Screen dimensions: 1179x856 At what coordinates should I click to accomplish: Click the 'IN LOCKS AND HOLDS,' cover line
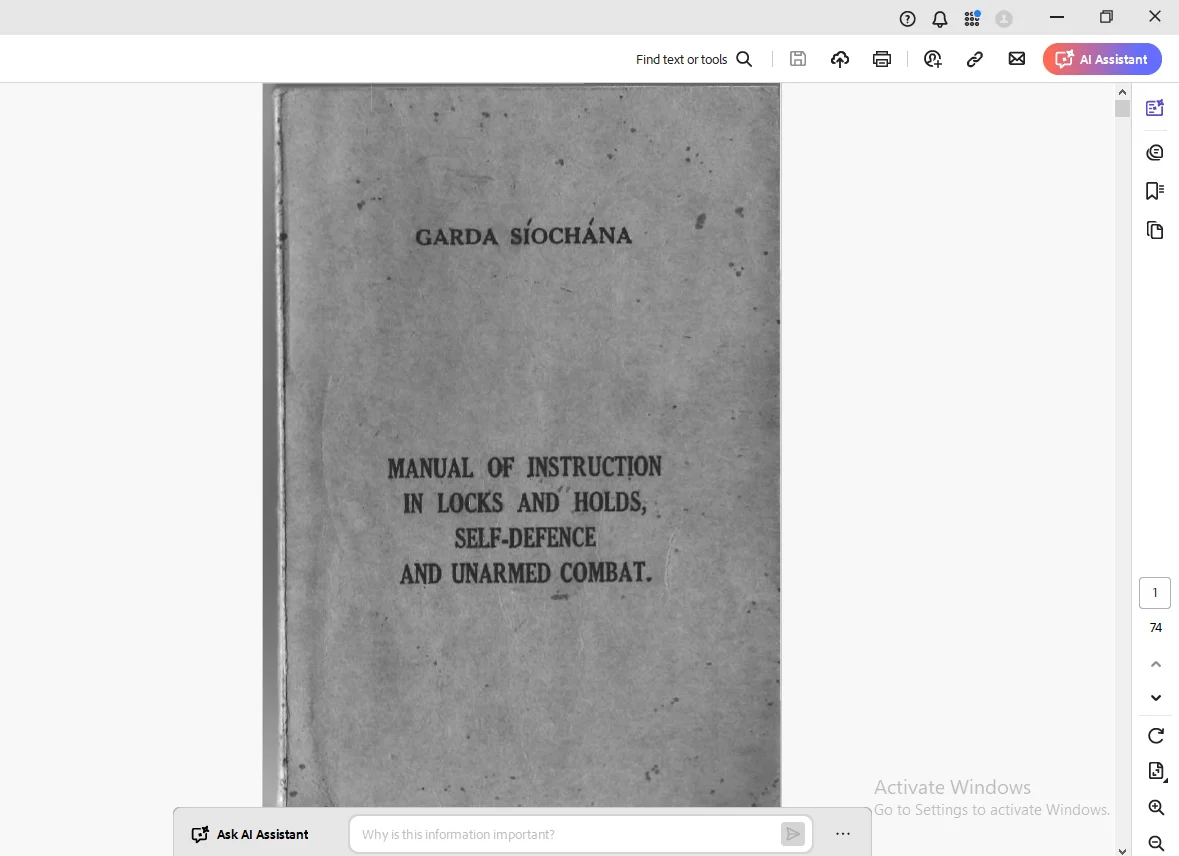(x=525, y=502)
